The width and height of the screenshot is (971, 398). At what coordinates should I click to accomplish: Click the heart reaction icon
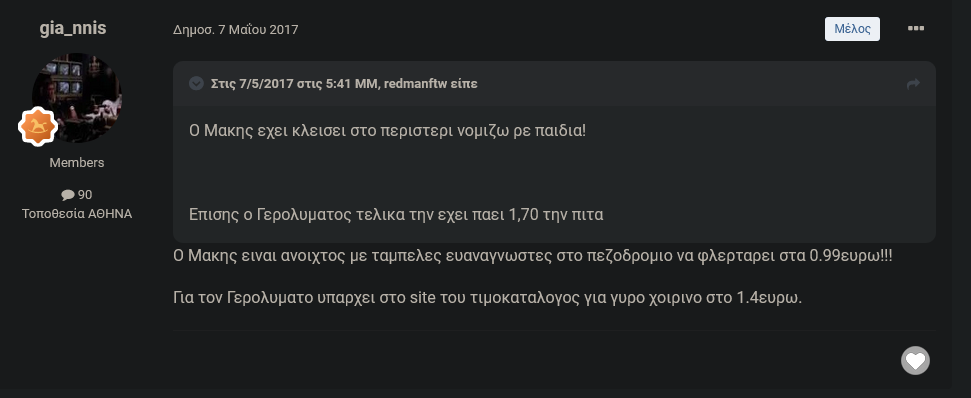pyautogui.click(x=915, y=360)
